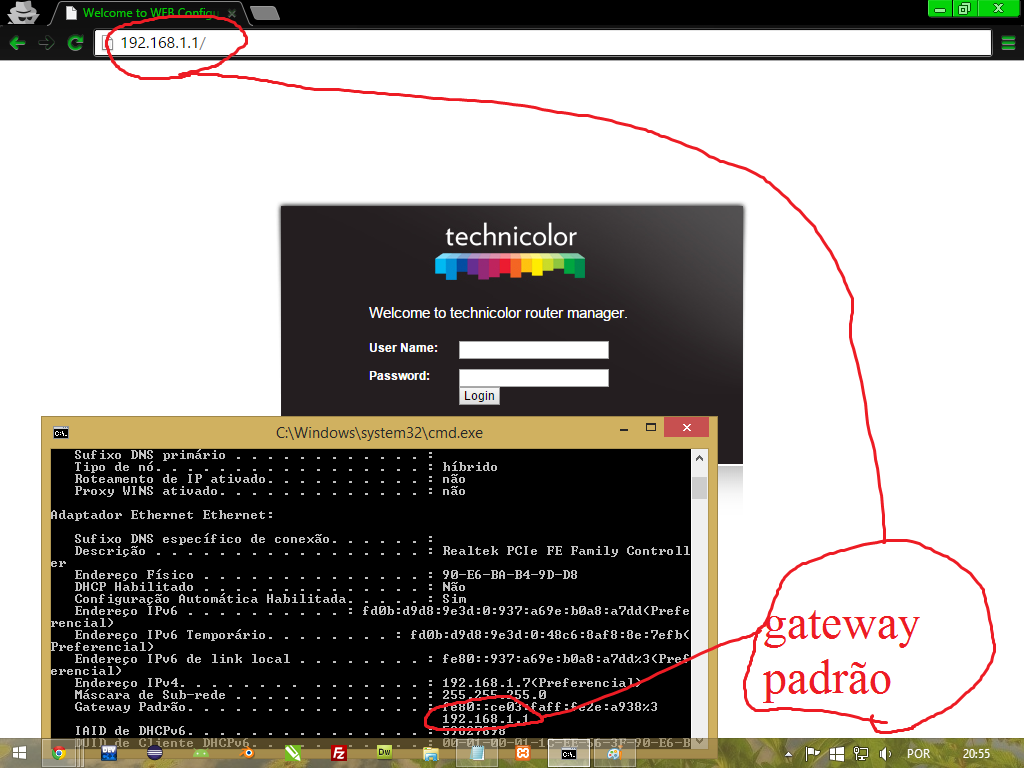Click the Password input field
Image resolution: width=1024 pixels, height=768 pixels.
tap(534, 377)
